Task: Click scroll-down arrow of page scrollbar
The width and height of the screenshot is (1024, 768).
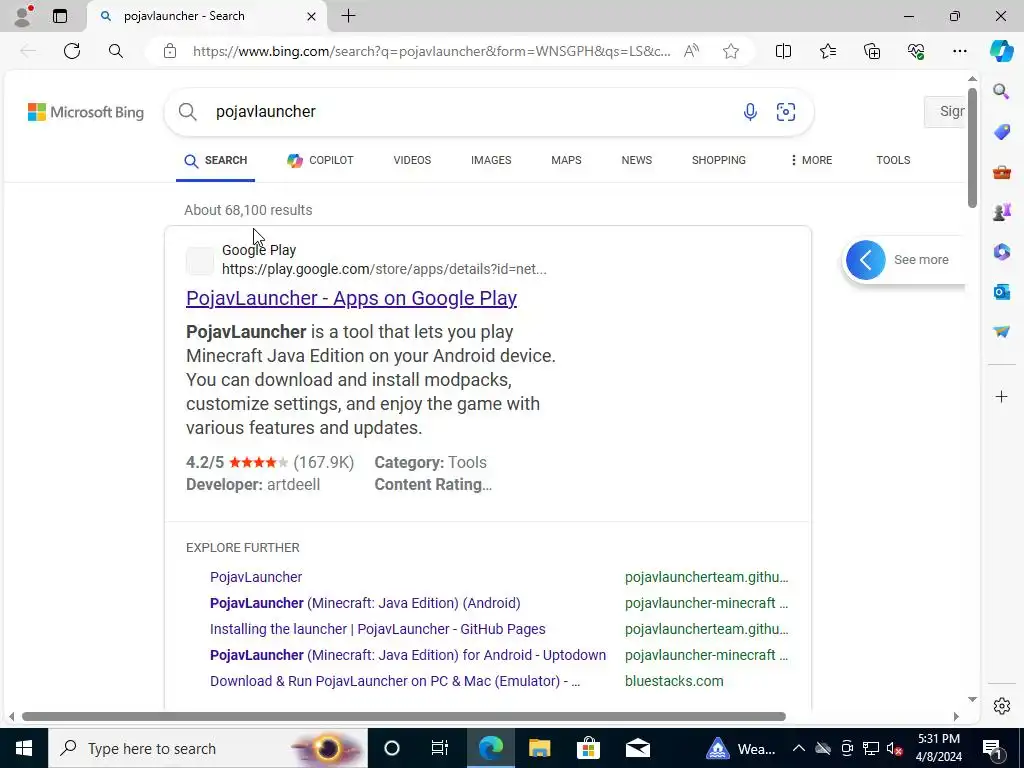Action: click(972, 699)
